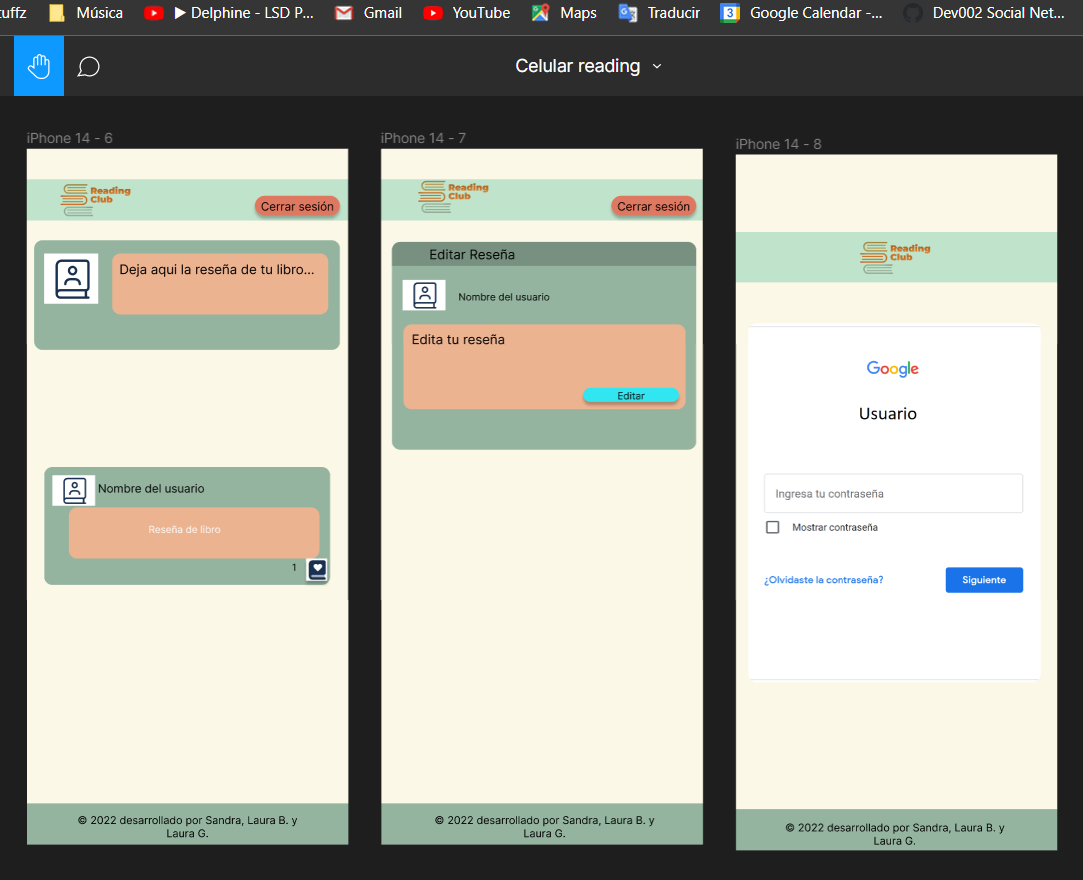Screen dimensions: 1083x880
Task: Enable the Mostrar contraseña checkbox
Action: (x=772, y=527)
